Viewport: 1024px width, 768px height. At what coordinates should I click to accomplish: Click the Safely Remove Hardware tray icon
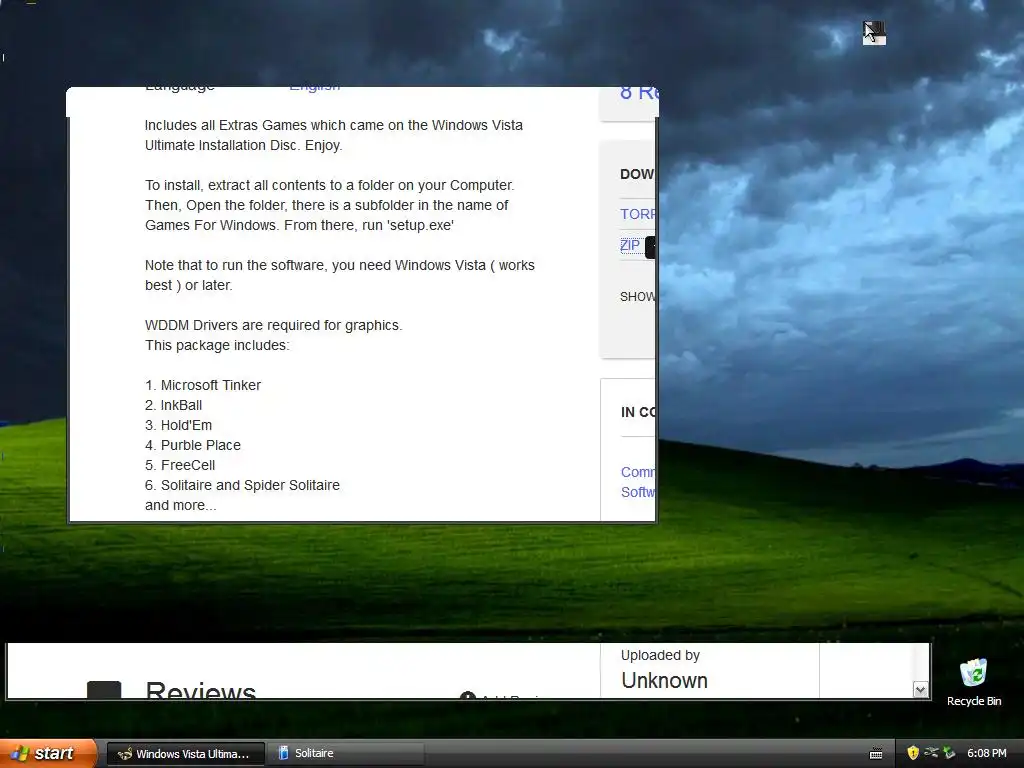931,753
